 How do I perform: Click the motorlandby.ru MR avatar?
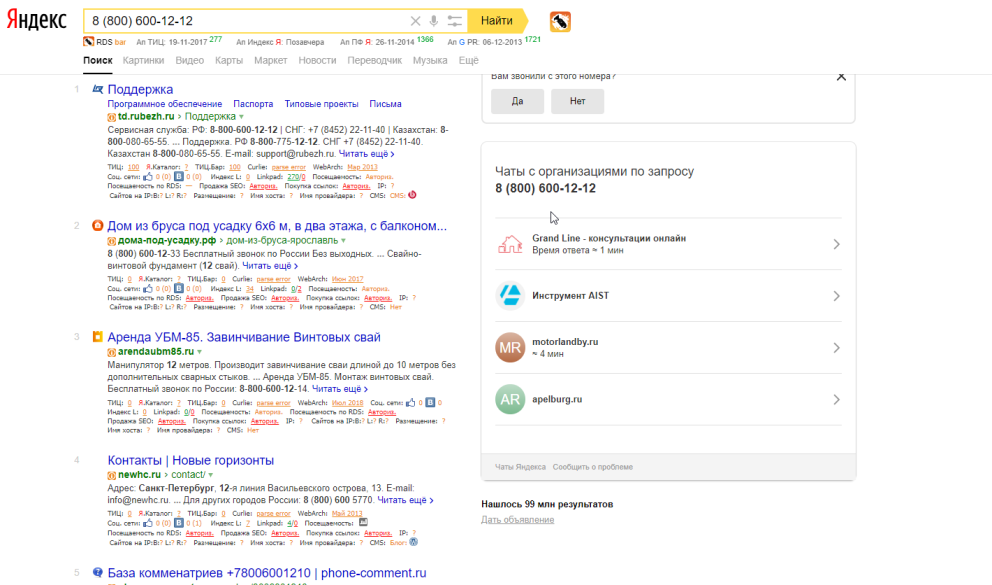[510, 348]
